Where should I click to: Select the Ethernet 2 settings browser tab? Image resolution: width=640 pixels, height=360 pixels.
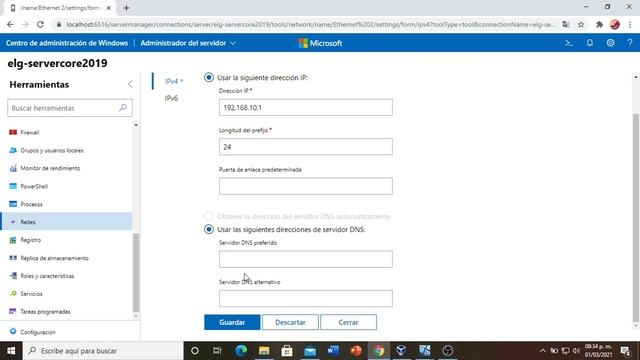pyautogui.click(x=60, y=8)
